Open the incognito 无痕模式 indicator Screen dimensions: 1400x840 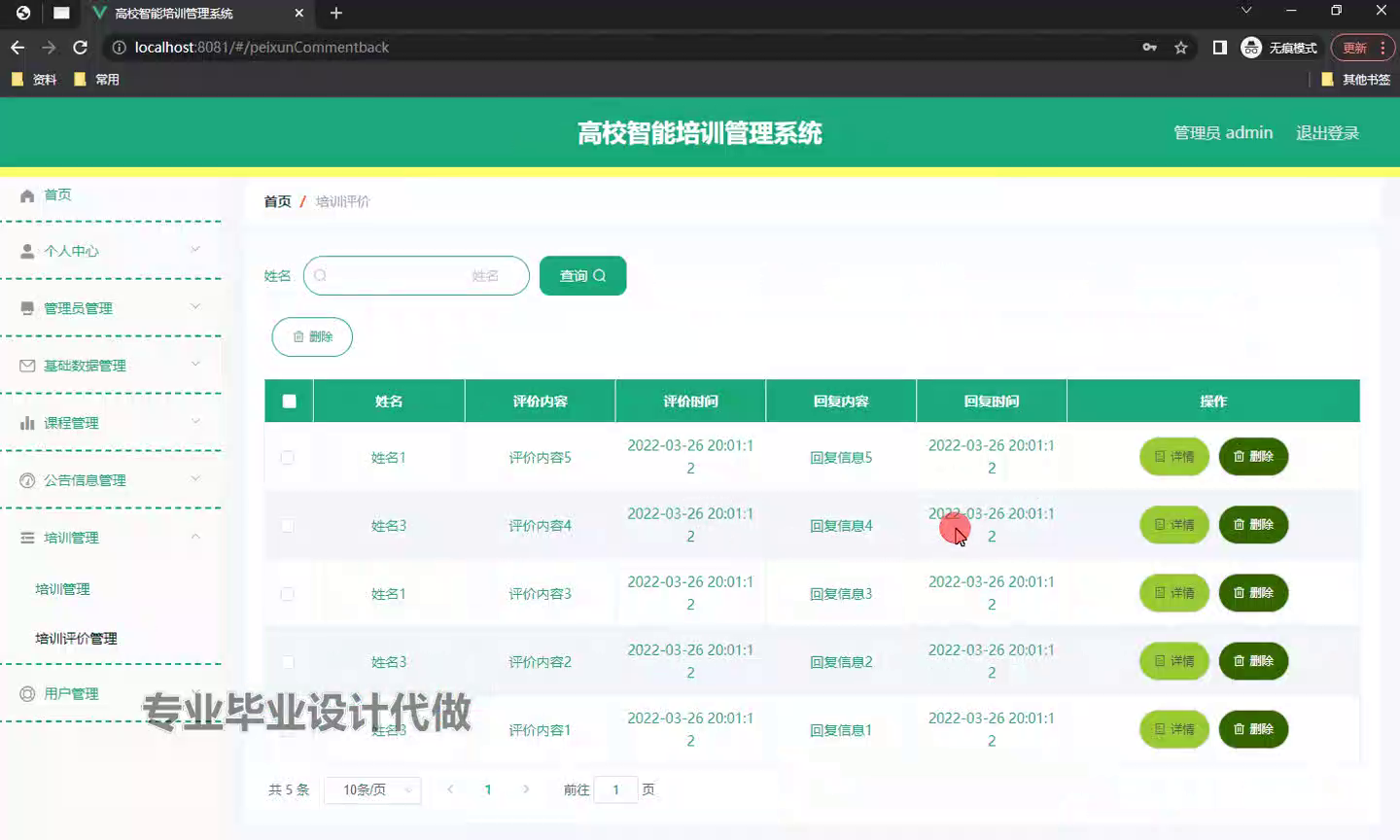[x=1279, y=47]
